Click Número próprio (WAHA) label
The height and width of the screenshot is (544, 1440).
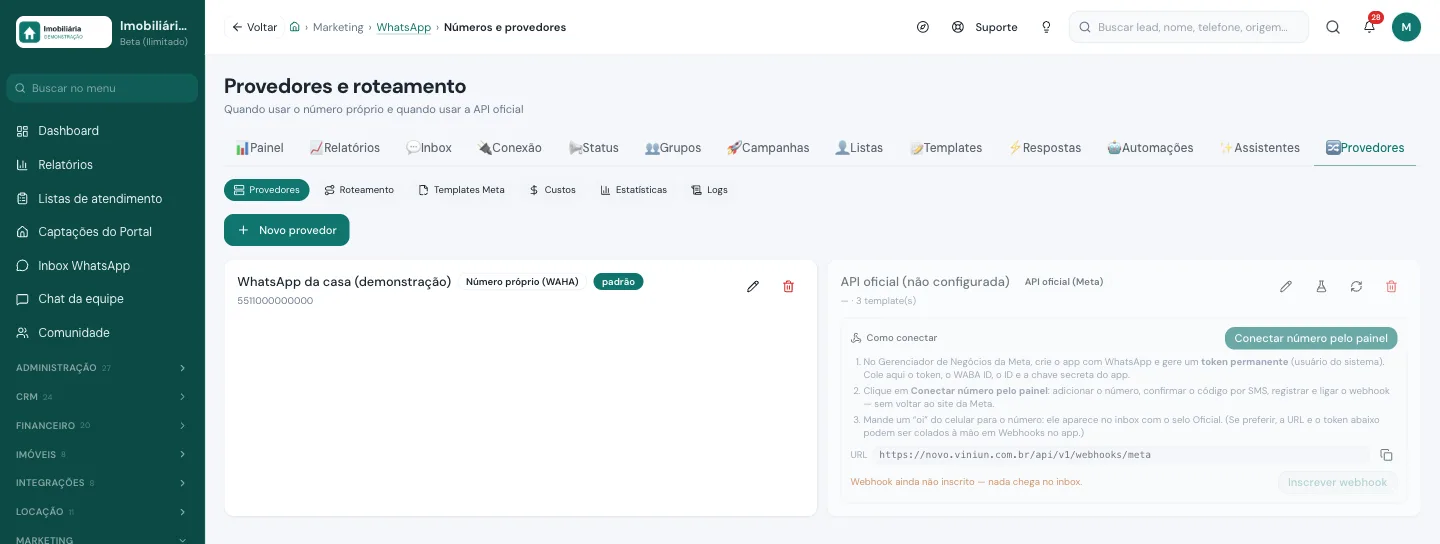pyautogui.click(x=522, y=282)
